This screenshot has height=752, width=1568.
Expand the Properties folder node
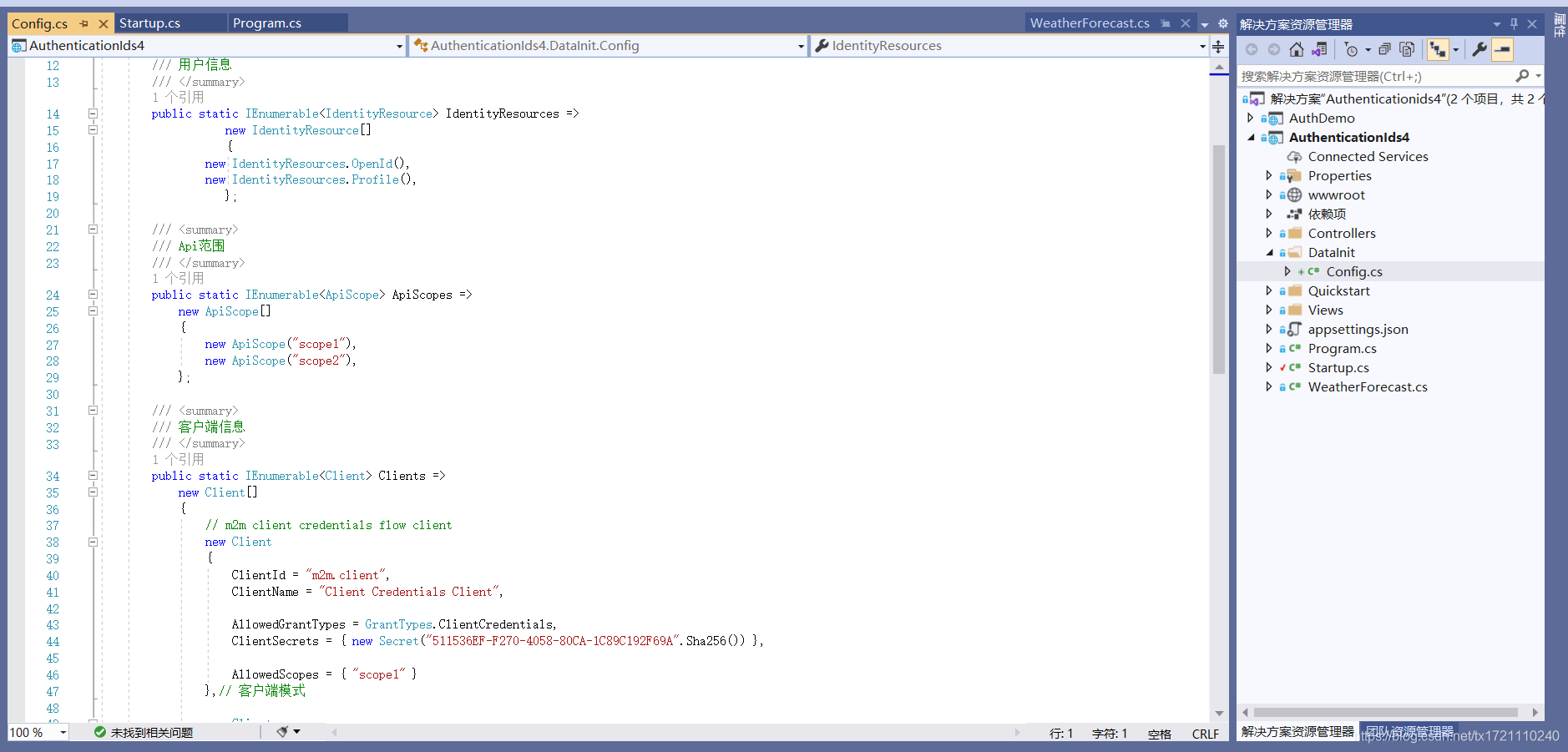pos(1269,176)
